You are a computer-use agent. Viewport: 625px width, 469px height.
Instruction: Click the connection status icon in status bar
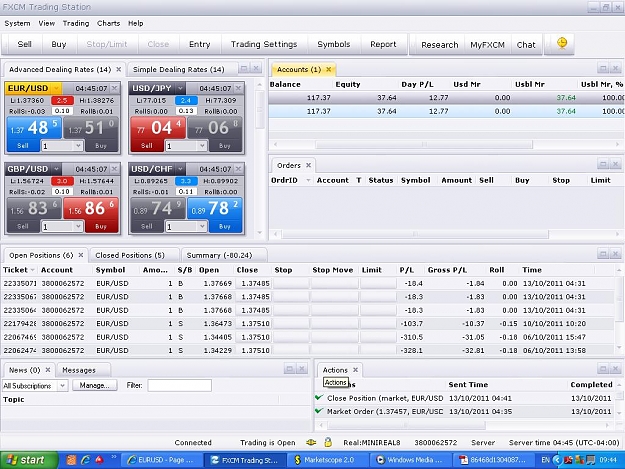[x=311, y=442]
